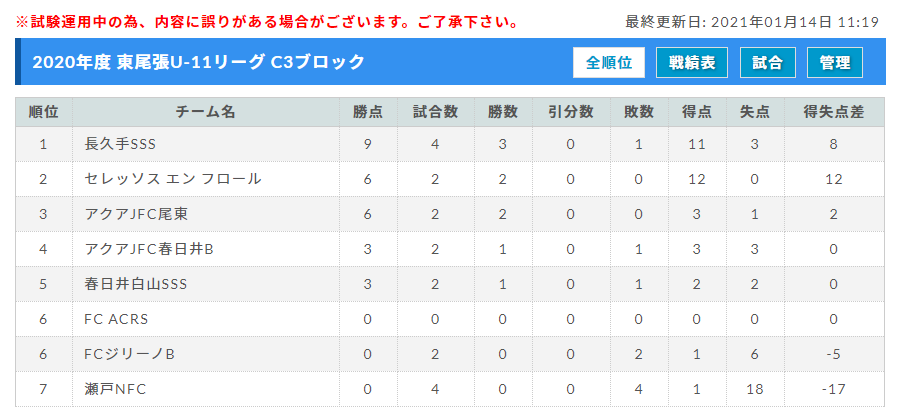Click the 管理 button
901x417 pixels.
coord(835,63)
